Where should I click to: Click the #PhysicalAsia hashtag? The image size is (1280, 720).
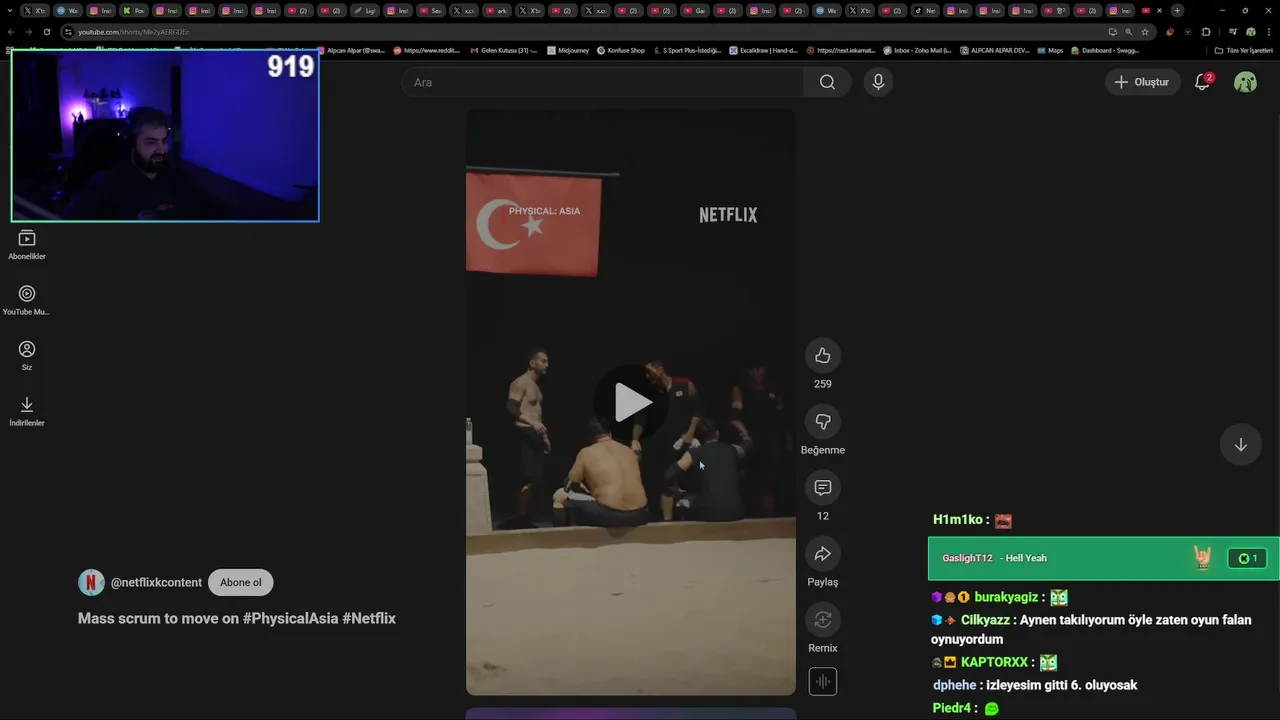290,618
